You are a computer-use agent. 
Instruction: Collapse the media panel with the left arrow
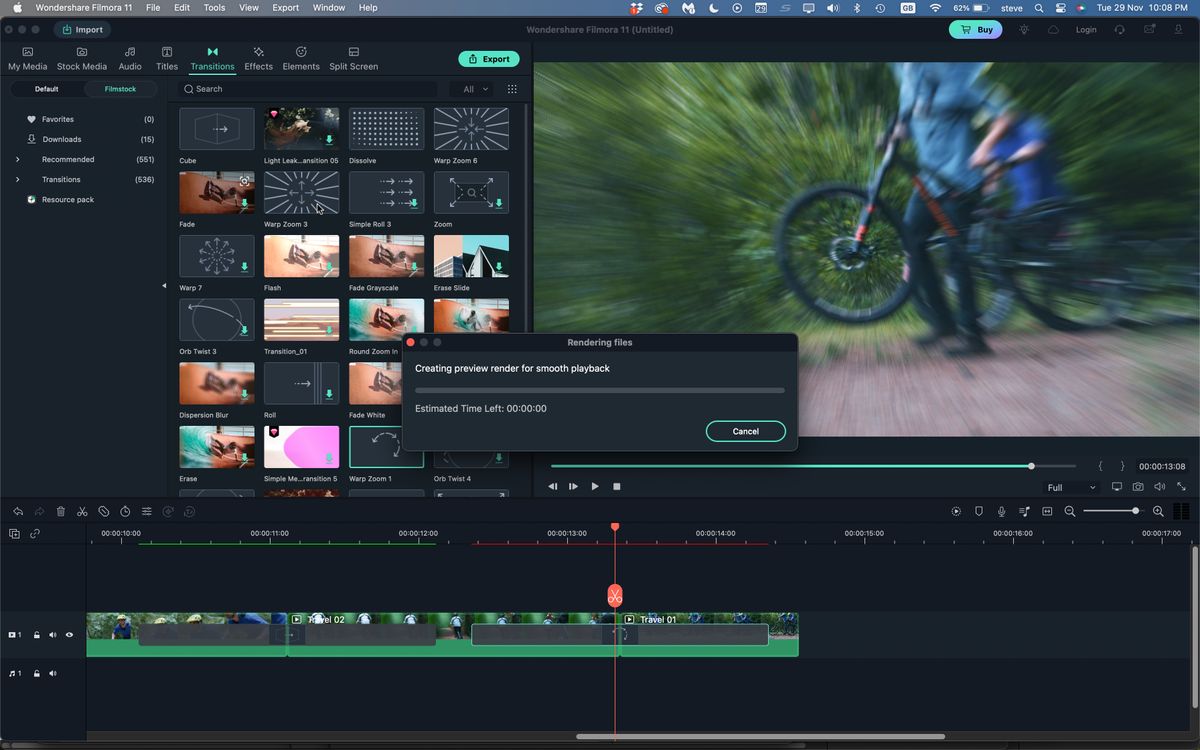(164, 286)
